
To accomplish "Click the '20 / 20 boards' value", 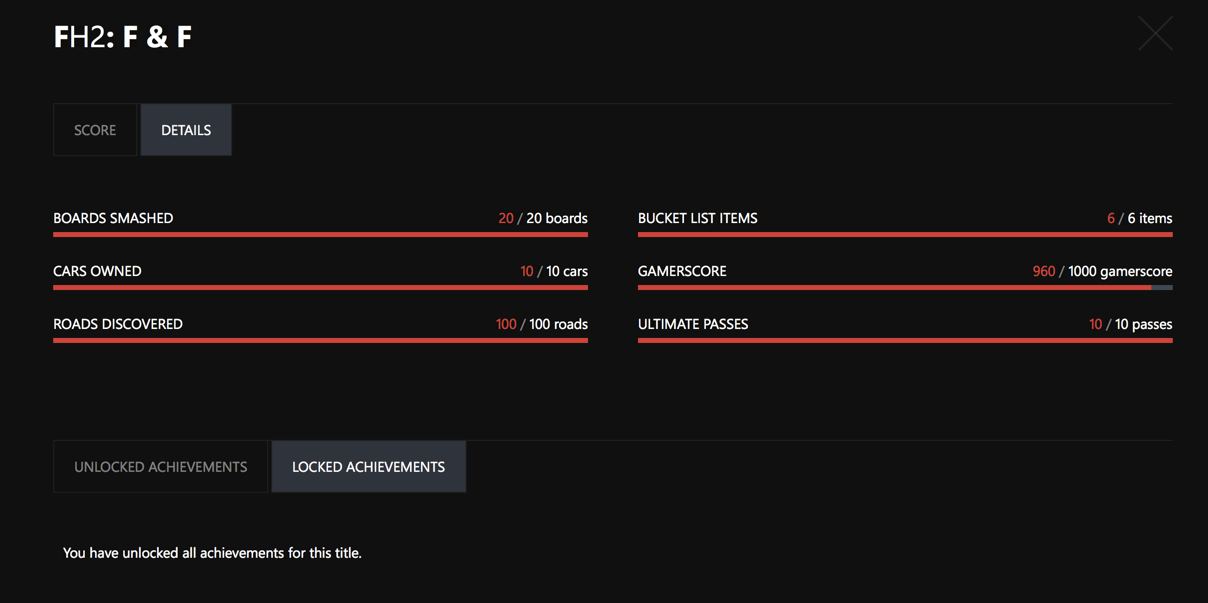I will click(x=543, y=218).
